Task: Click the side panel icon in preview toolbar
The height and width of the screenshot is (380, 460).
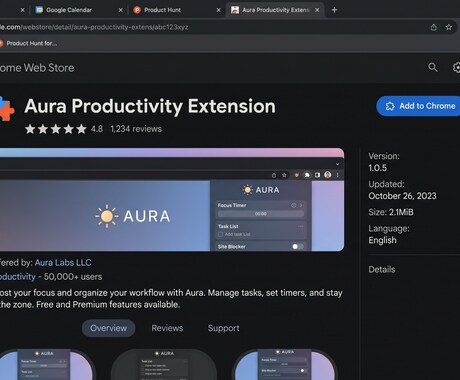Action: pos(317,175)
